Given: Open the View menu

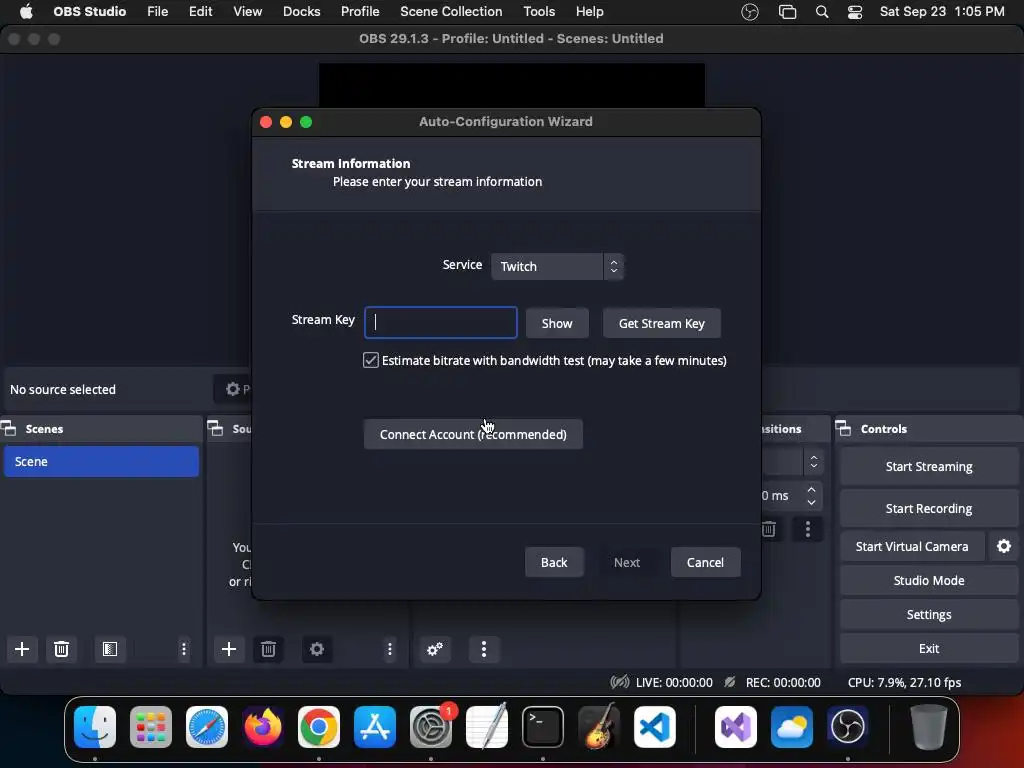Looking at the screenshot, I should tap(248, 12).
